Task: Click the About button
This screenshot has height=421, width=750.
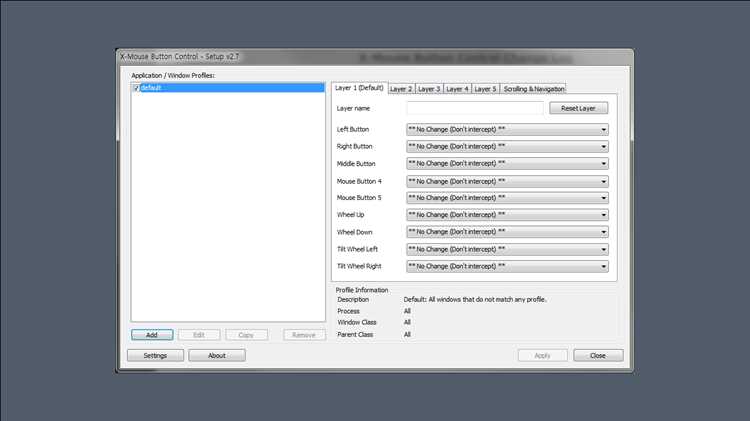Action: 217,355
